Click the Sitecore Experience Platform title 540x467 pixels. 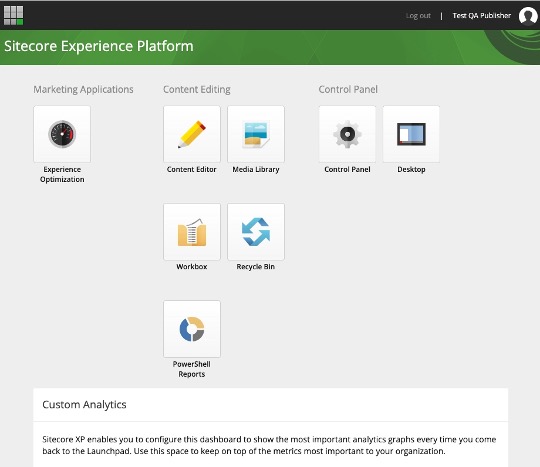pyautogui.click(x=99, y=46)
